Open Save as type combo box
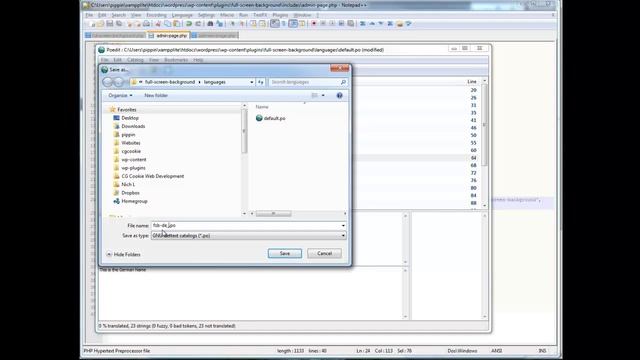 249,236
